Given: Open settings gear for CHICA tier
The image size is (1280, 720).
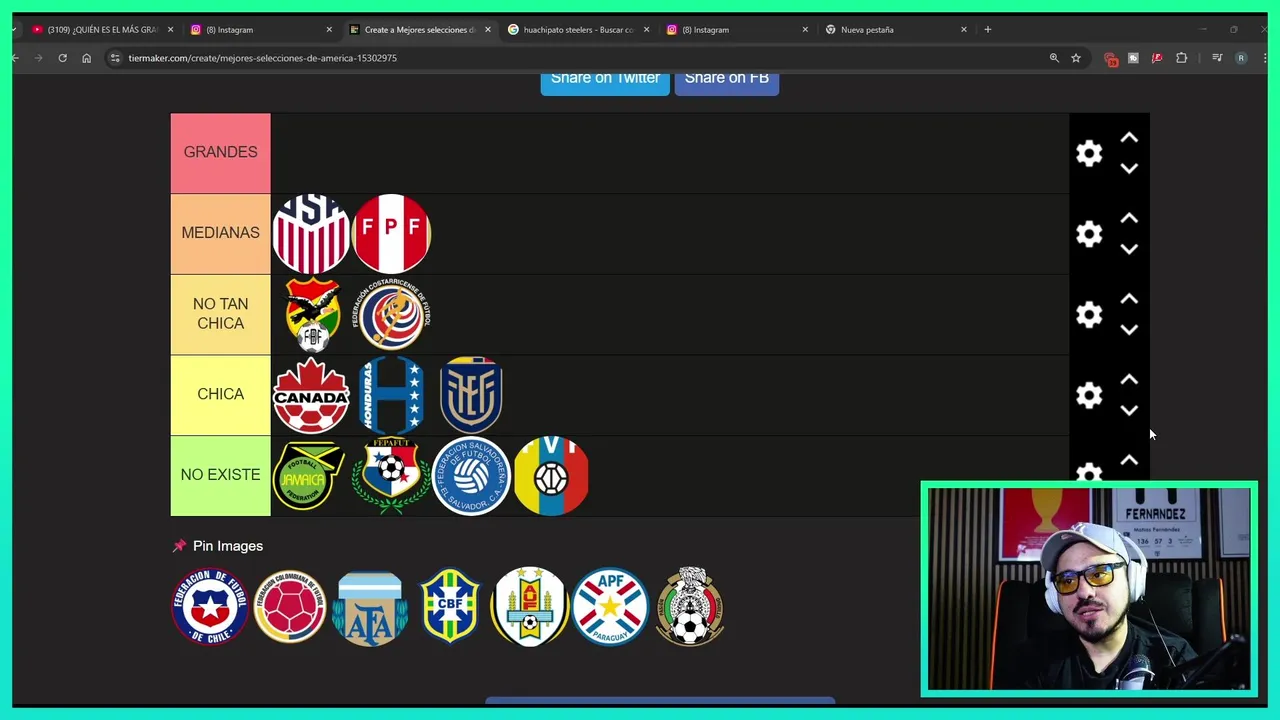Looking at the screenshot, I should coord(1089,395).
